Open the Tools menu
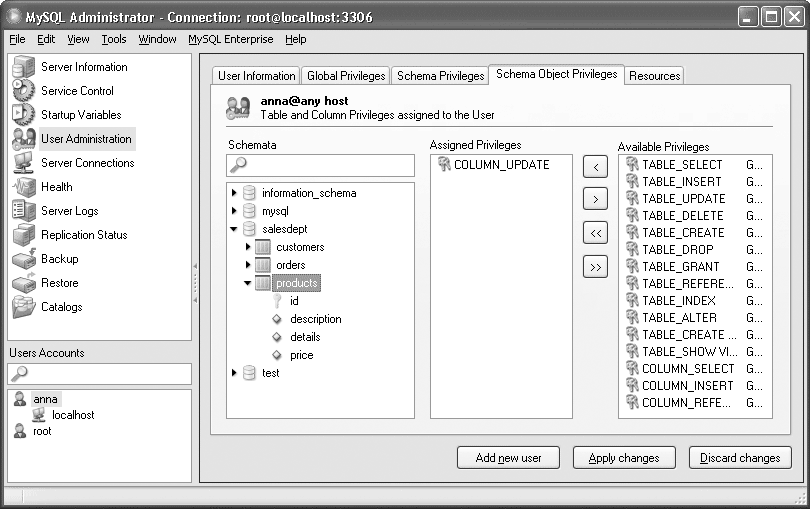The width and height of the screenshot is (810, 509). [x=114, y=39]
